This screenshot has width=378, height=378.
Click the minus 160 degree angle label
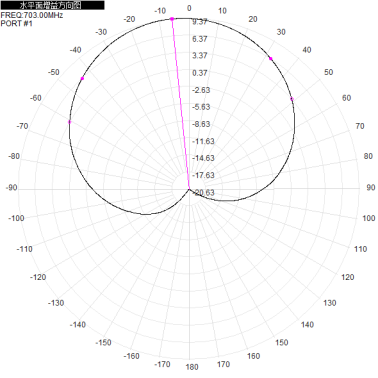(x=131, y=356)
